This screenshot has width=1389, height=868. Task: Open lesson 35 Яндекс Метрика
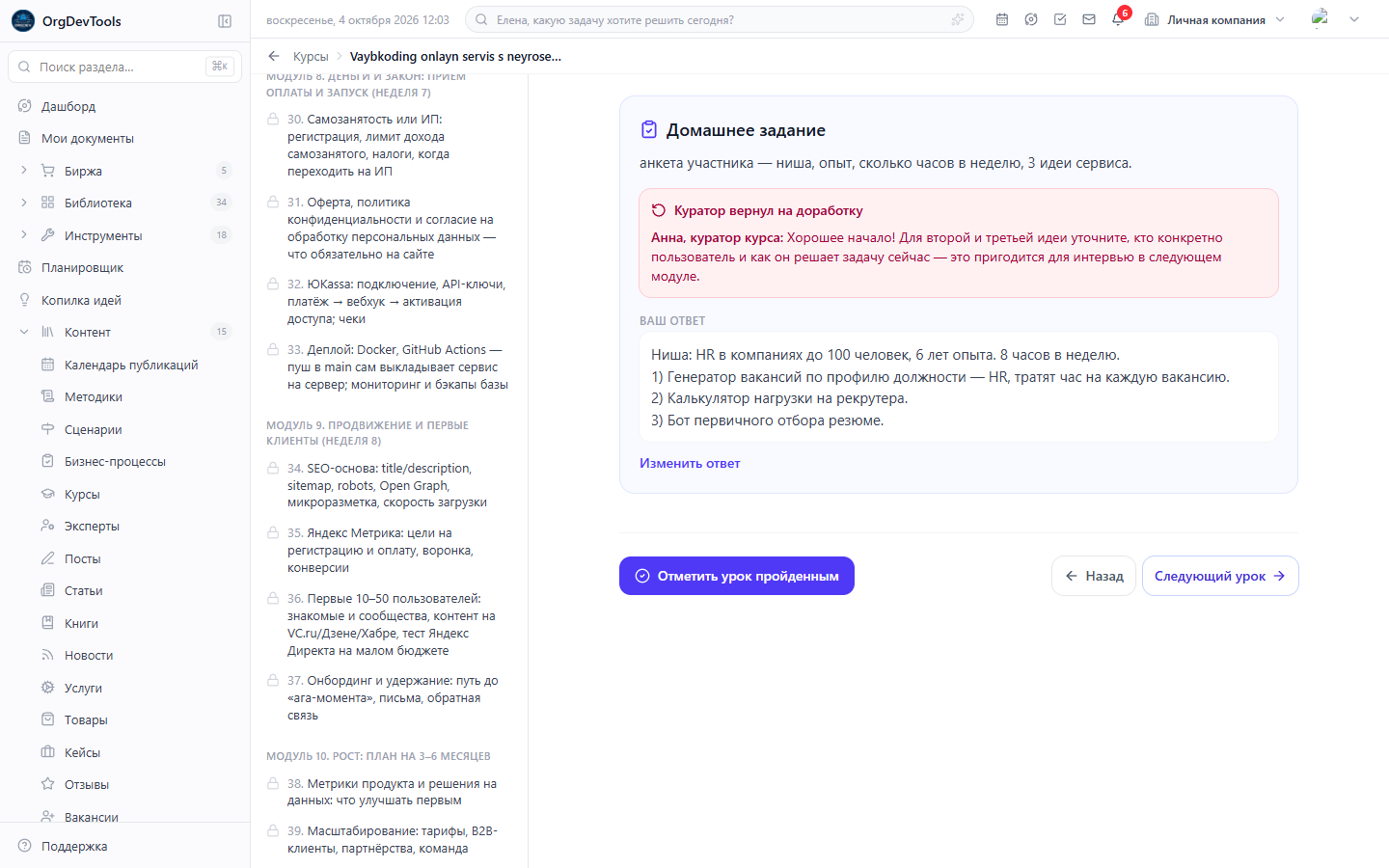pyautogui.click(x=388, y=550)
